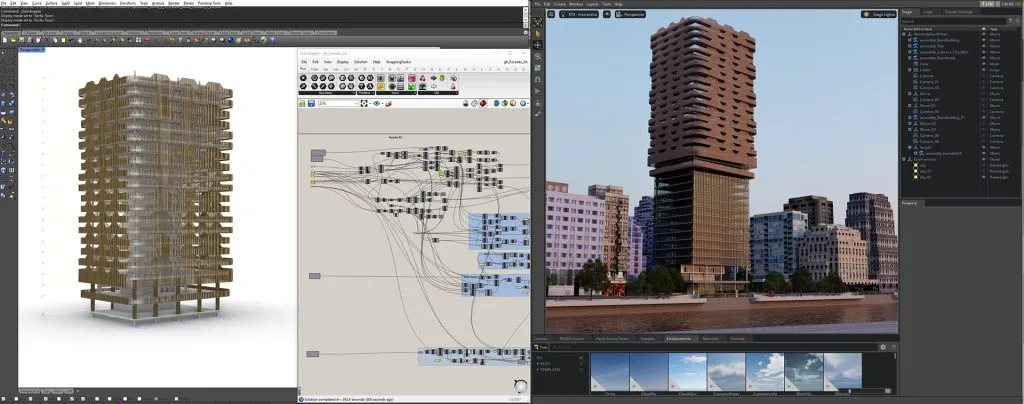Toggle visibility eye for Environment in Stage panel
This screenshot has width=1024, height=404.
point(984,159)
